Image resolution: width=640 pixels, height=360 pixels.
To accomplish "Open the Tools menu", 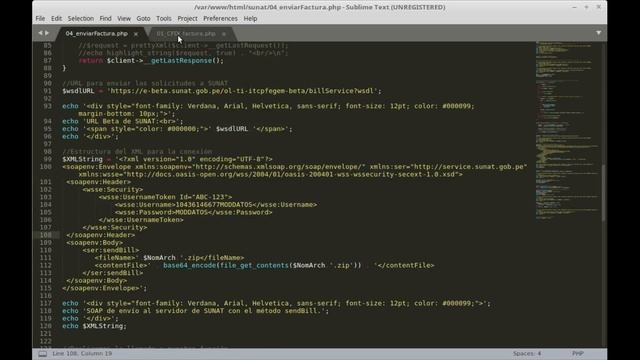I will [164, 18].
